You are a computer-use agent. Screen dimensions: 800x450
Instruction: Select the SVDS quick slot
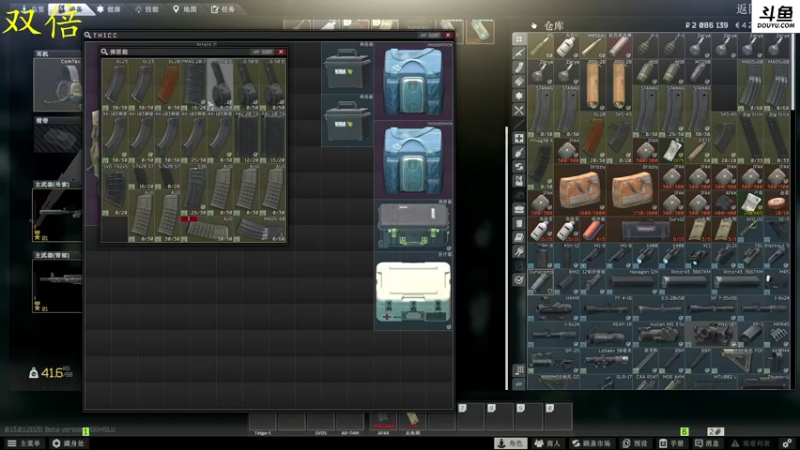click(x=321, y=422)
